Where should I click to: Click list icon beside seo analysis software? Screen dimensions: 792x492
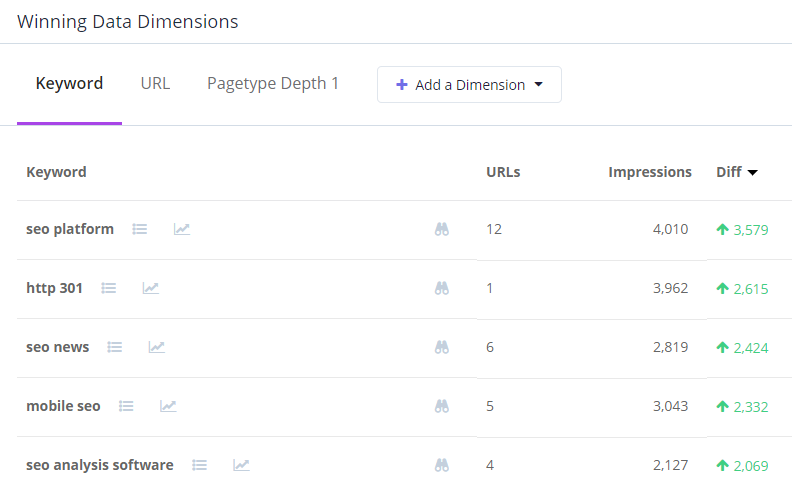point(200,465)
